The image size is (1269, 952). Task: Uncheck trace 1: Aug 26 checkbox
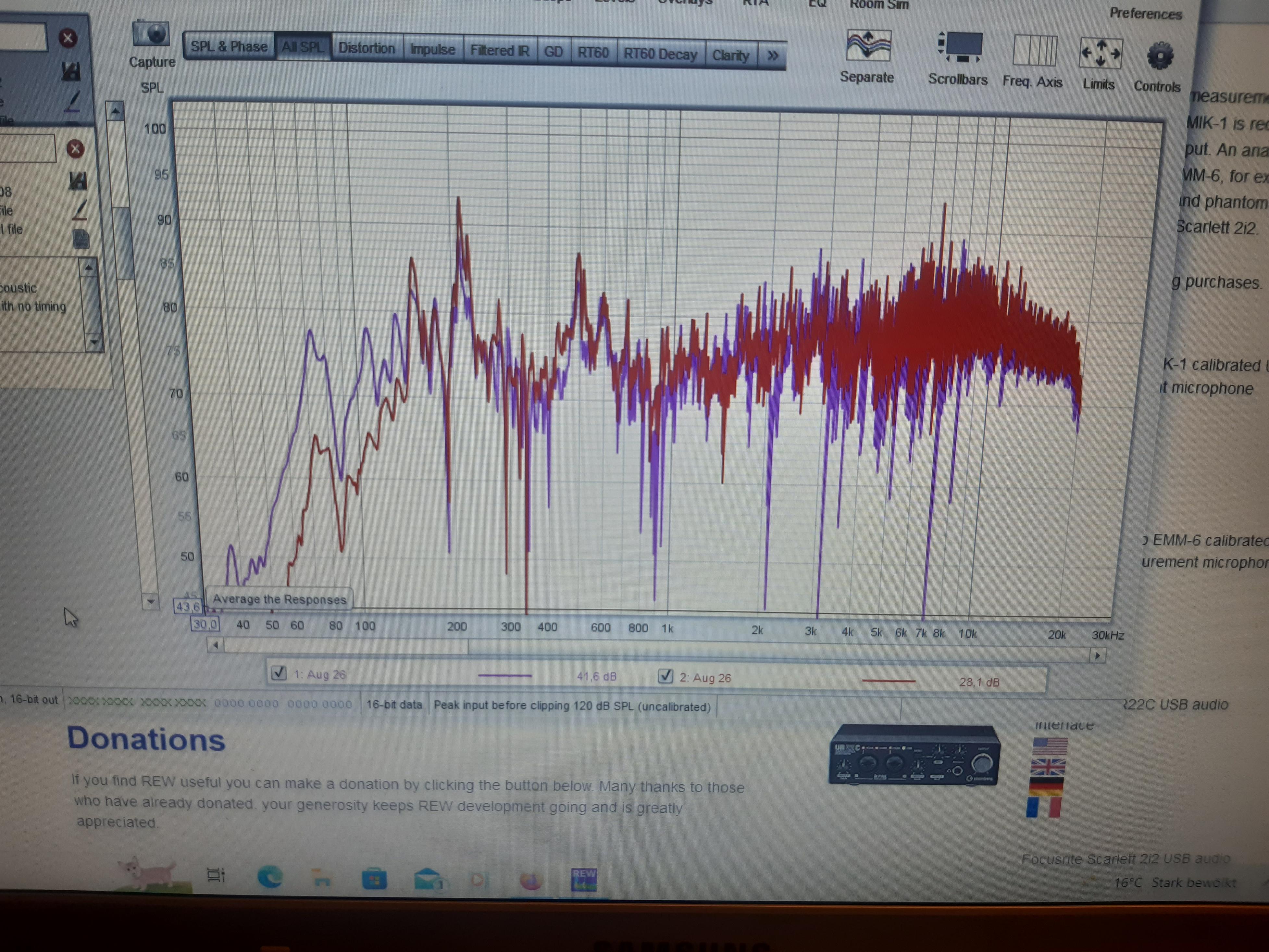[279, 672]
